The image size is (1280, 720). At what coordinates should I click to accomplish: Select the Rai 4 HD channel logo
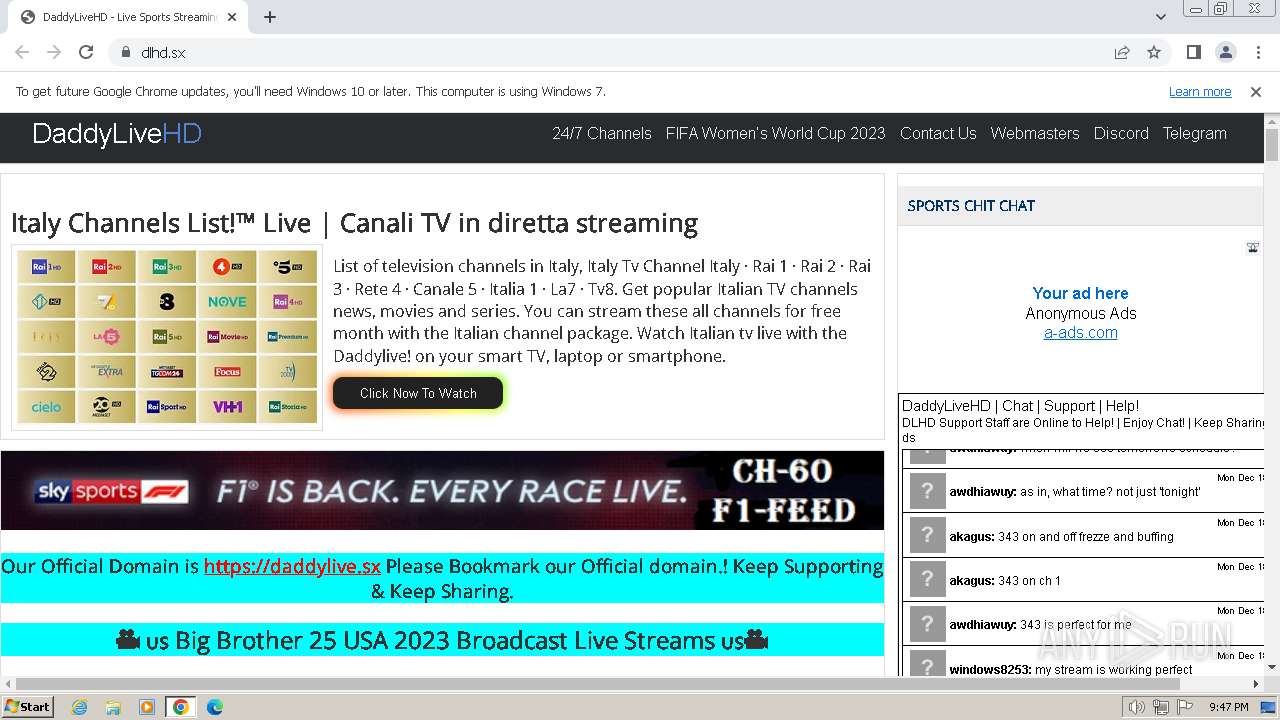287,302
